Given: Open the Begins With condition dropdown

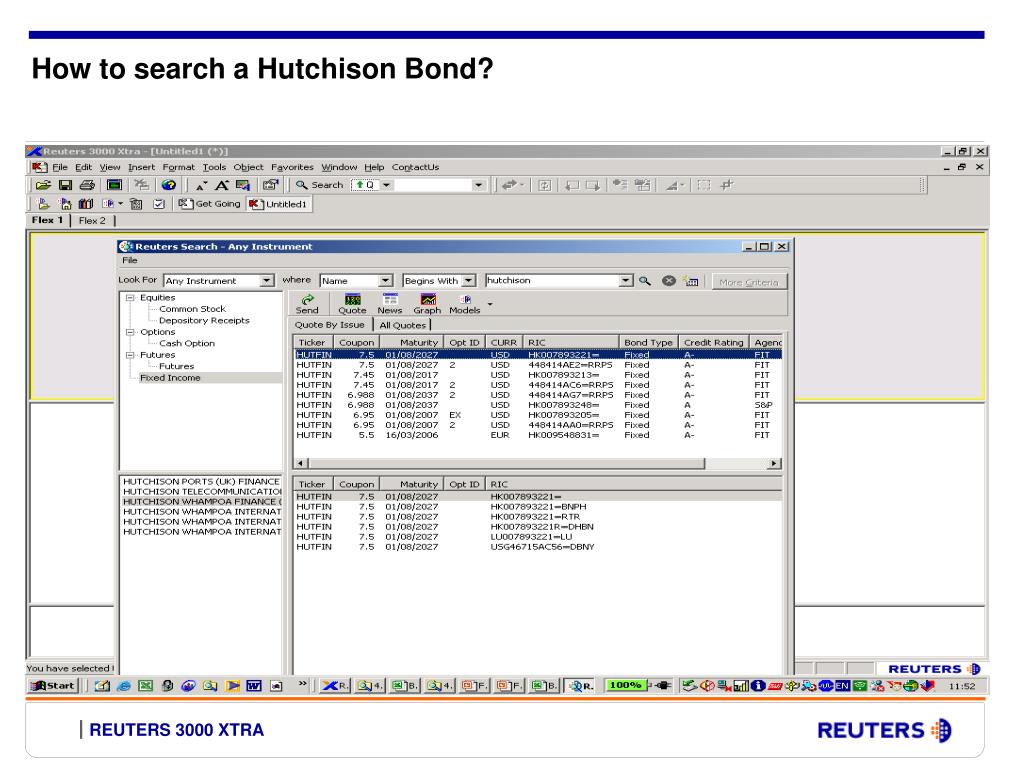Looking at the screenshot, I should (x=468, y=281).
